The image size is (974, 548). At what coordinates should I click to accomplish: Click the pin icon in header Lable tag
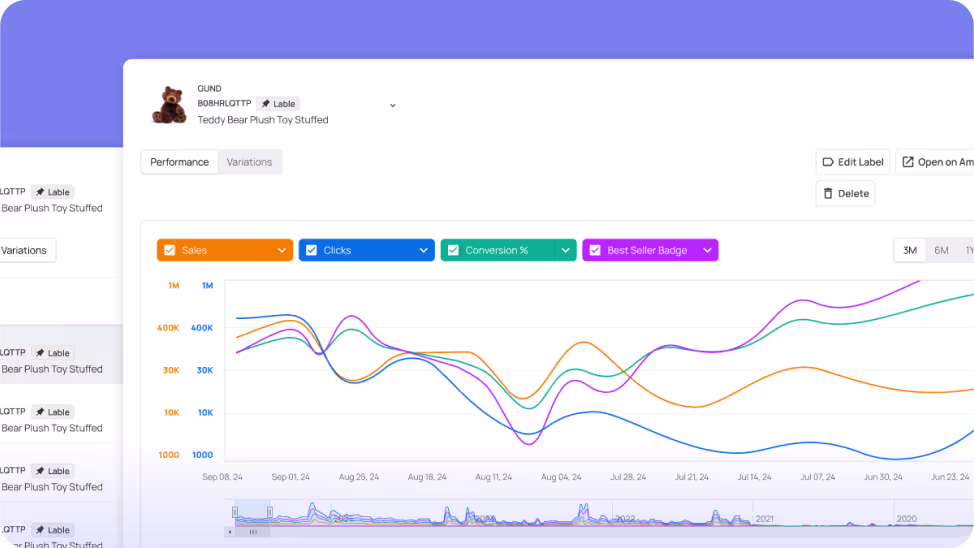(x=266, y=104)
